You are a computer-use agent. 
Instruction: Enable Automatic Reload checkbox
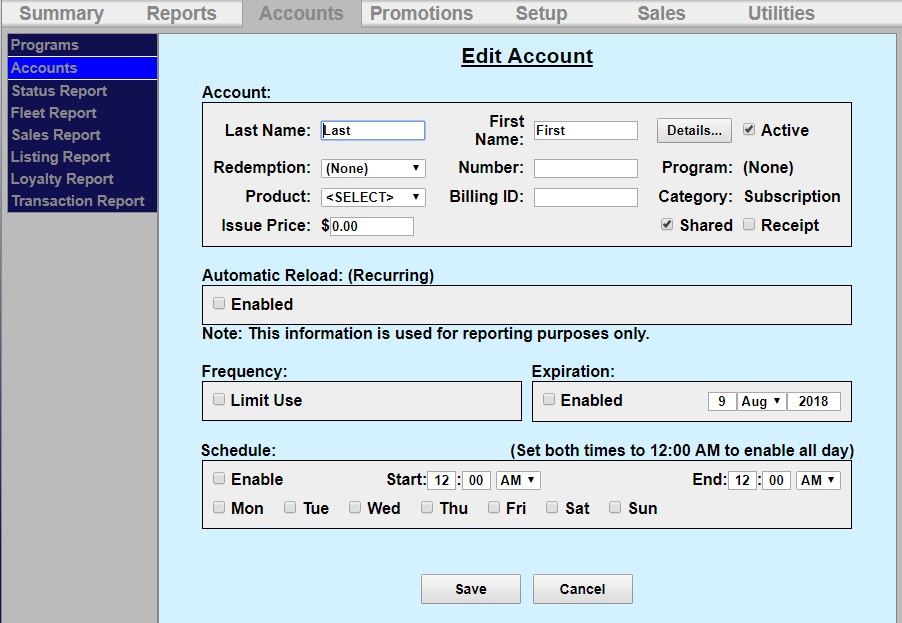219,304
